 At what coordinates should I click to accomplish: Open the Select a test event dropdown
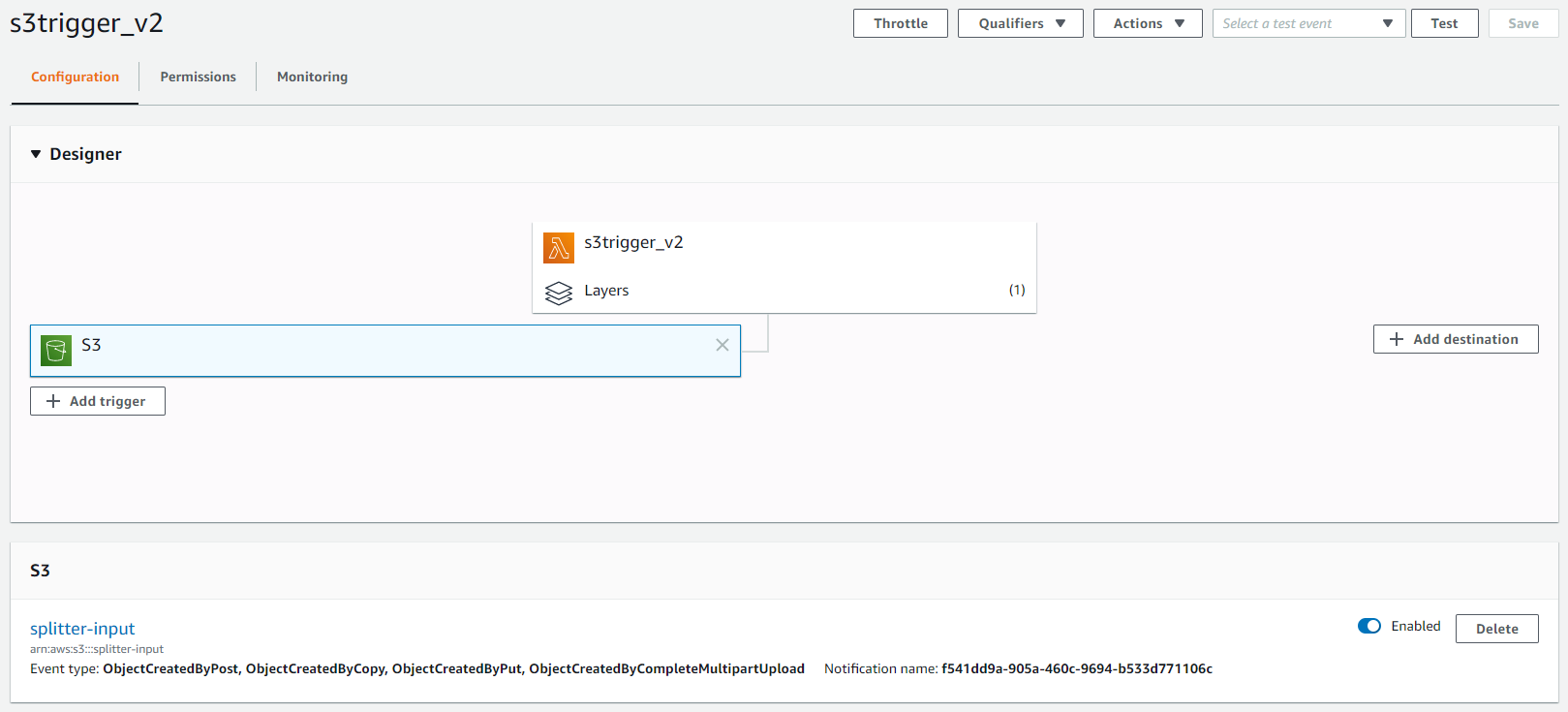pos(1307,23)
